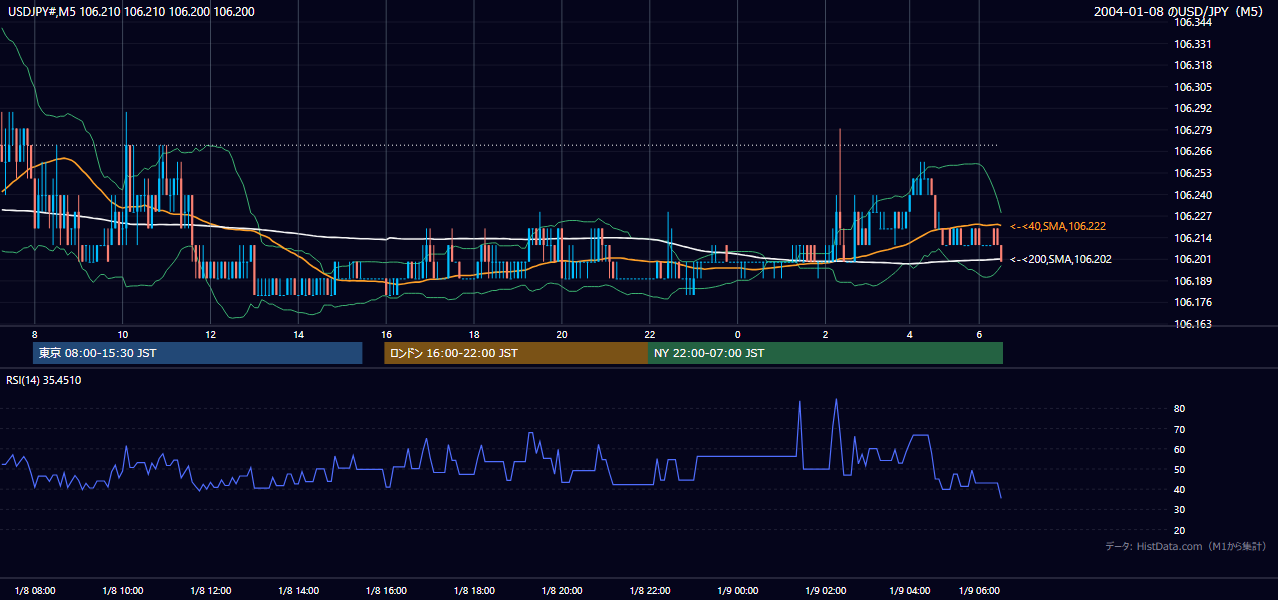The image size is (1278, 600).
Task: Click hour tick 18 under the price chart
Action: [x=474, y=334]
